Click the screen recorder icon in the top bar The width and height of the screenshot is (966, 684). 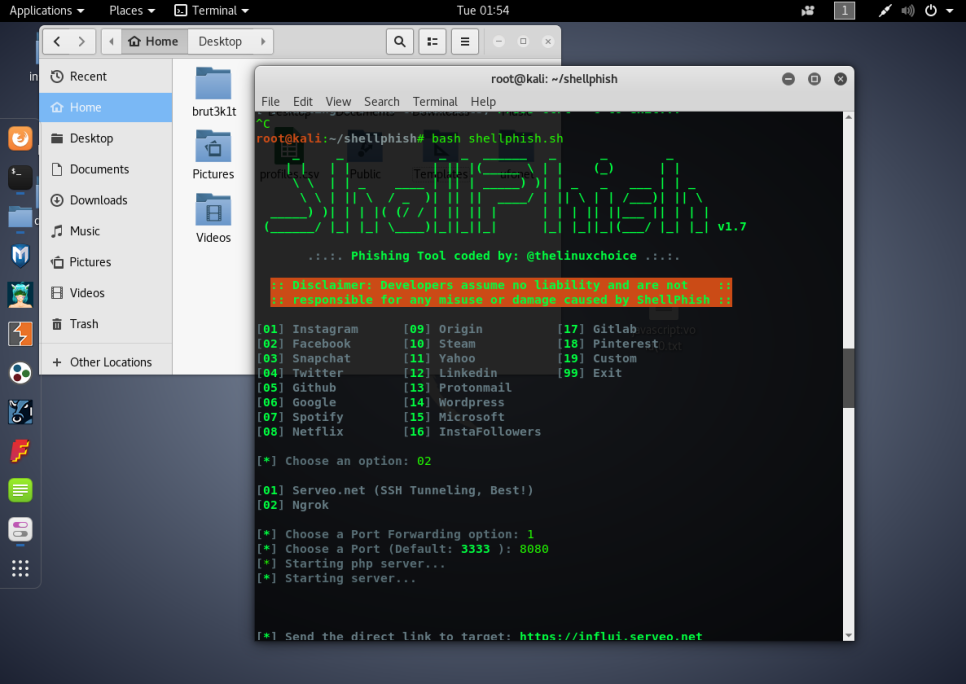click(x=808, y=10)
